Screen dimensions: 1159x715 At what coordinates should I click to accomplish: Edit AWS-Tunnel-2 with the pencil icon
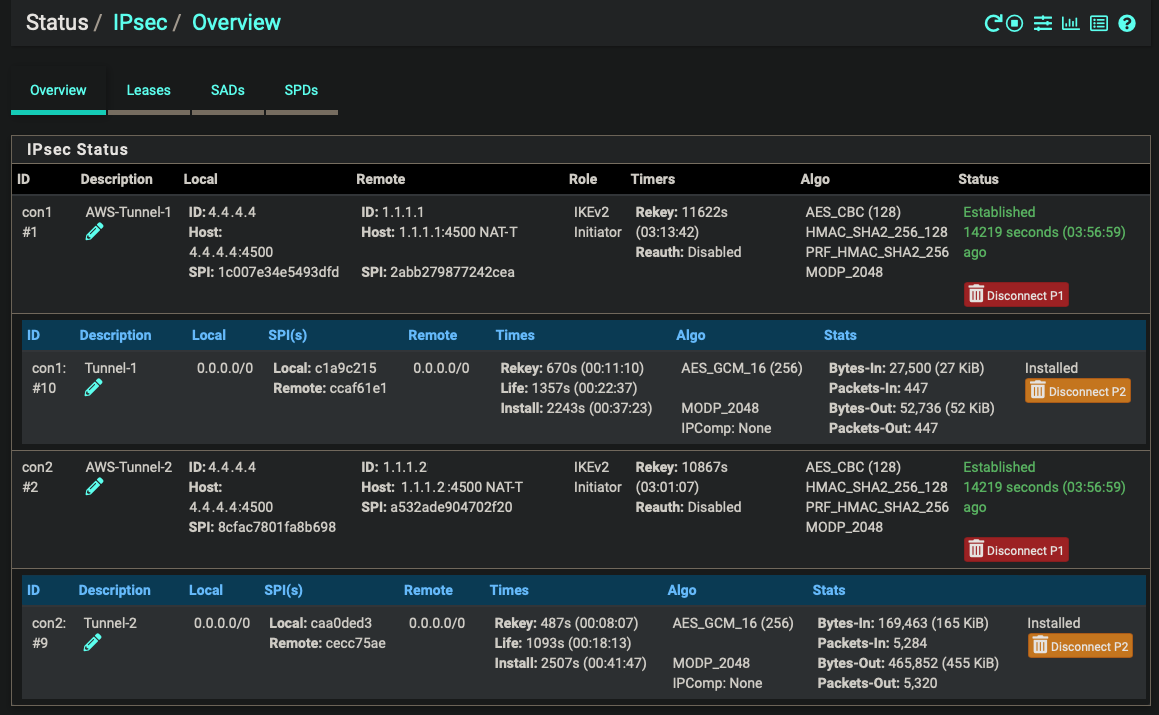[x=95, y=487]
